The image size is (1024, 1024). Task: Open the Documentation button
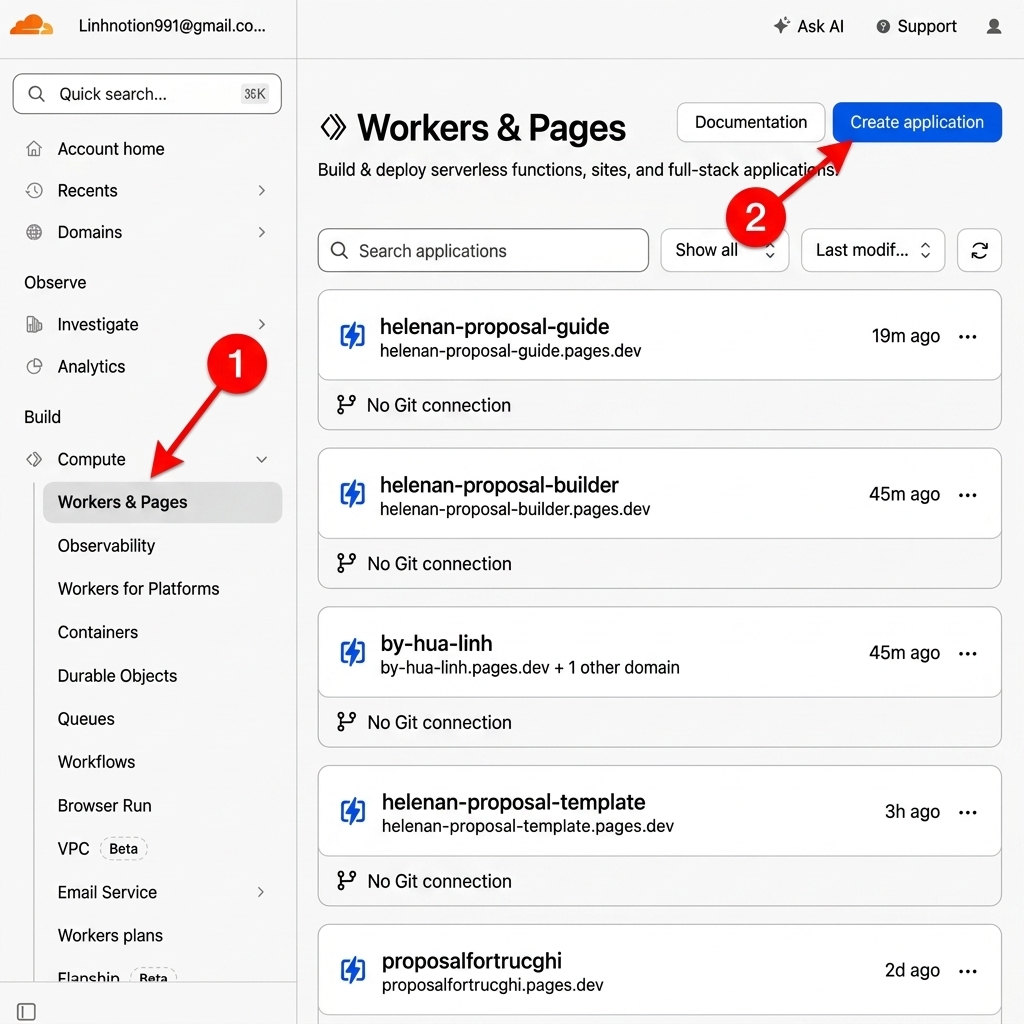point(751,122)
